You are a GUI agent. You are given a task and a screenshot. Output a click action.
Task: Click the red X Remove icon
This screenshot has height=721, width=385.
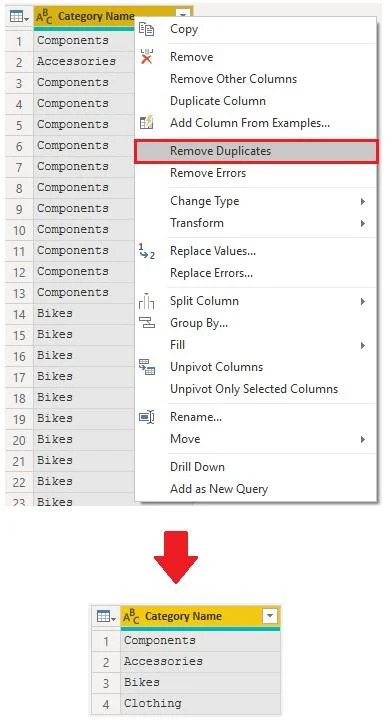(x=146, y=57)
